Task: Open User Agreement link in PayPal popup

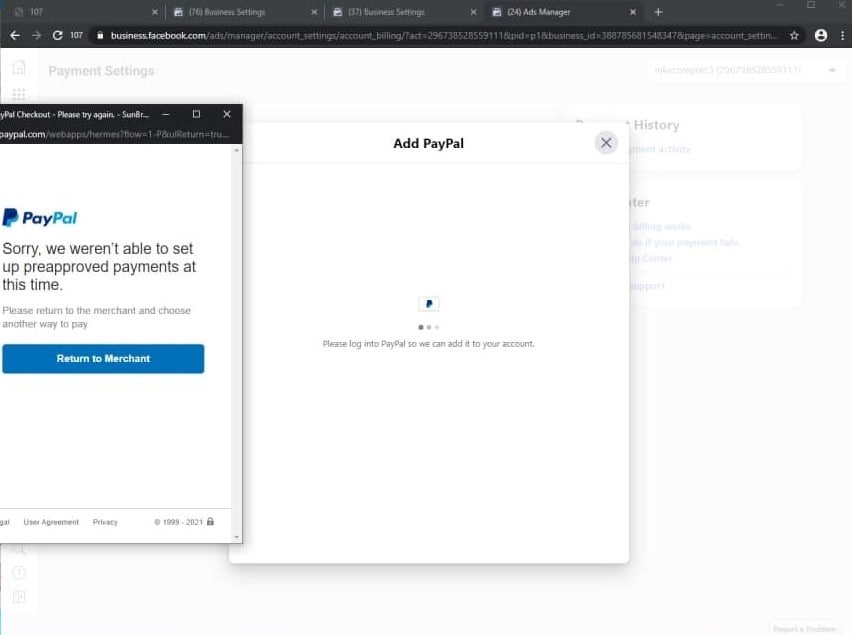Action: pyautogui.click(x=51, y=522)
